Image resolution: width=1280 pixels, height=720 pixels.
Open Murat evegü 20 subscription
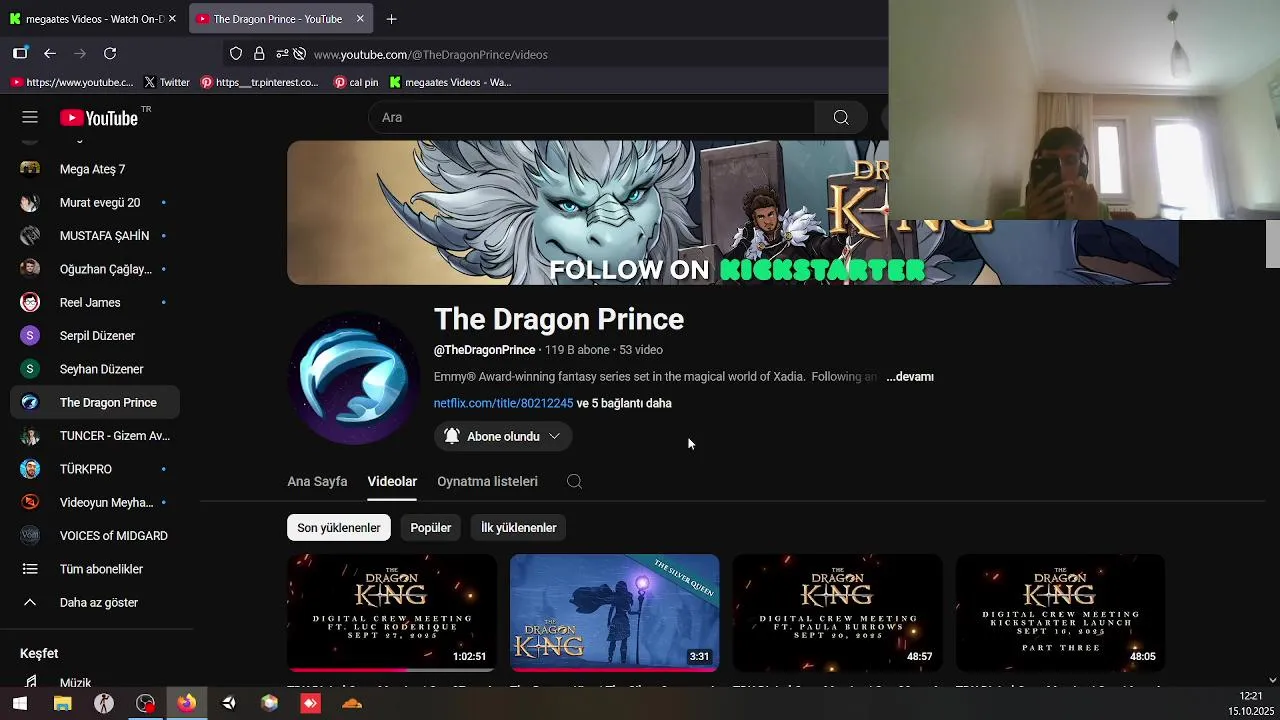pos(95,202)
